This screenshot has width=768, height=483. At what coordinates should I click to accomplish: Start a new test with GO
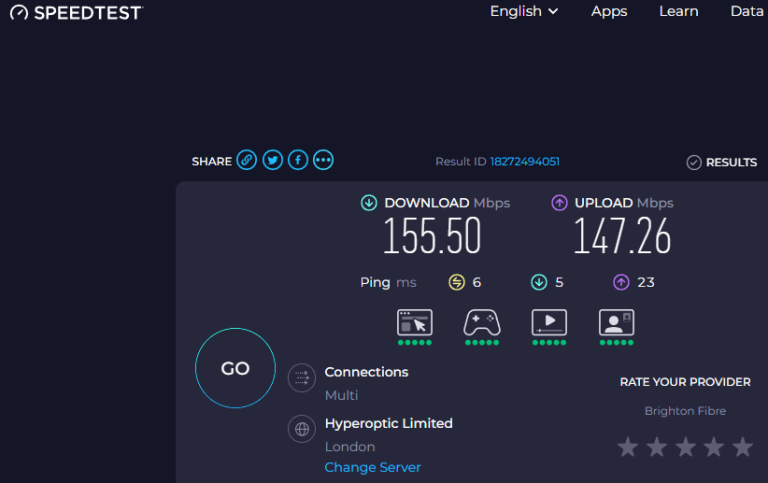pos(236,368)
